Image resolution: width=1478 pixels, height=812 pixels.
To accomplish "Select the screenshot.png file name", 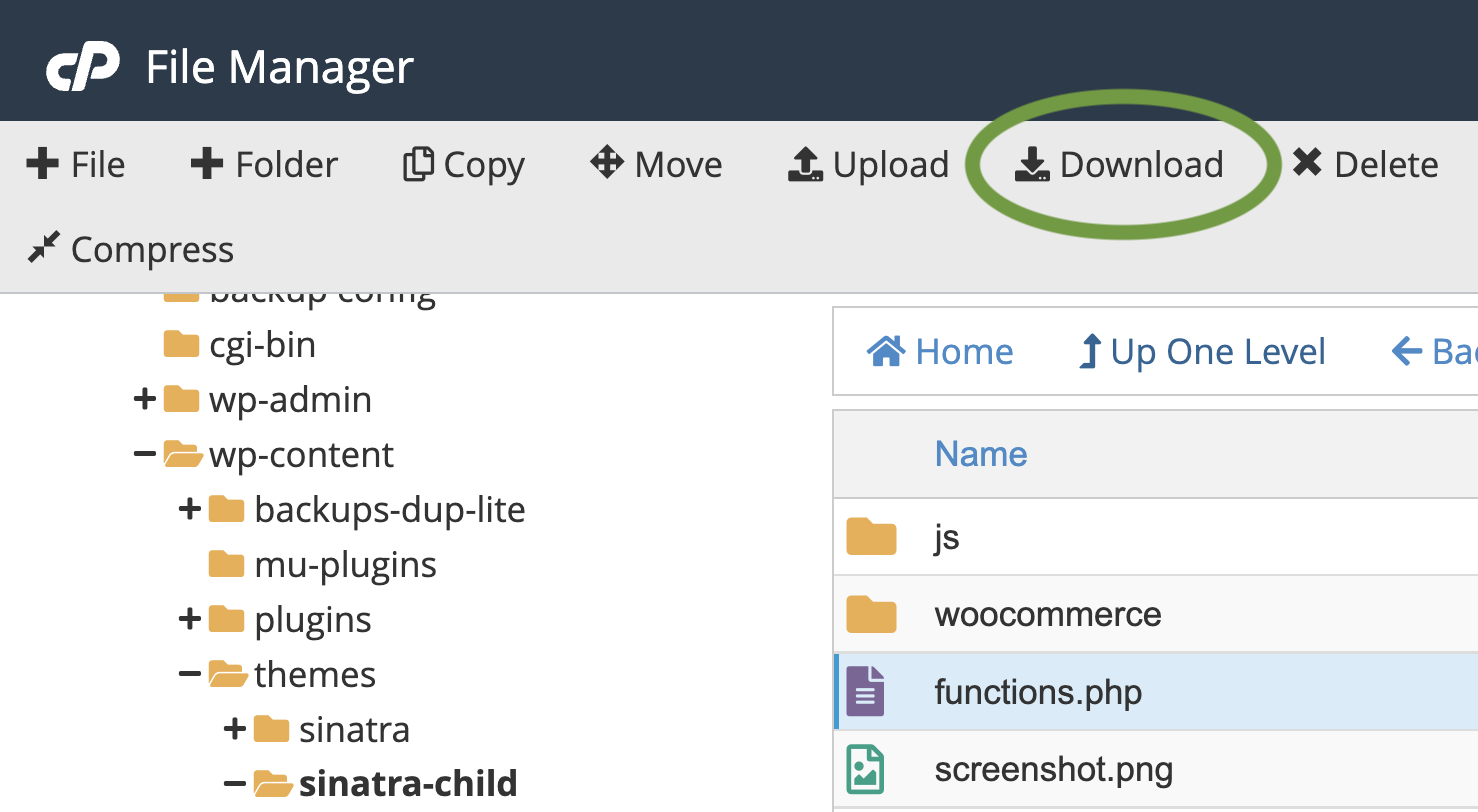I will [1054, 770].
